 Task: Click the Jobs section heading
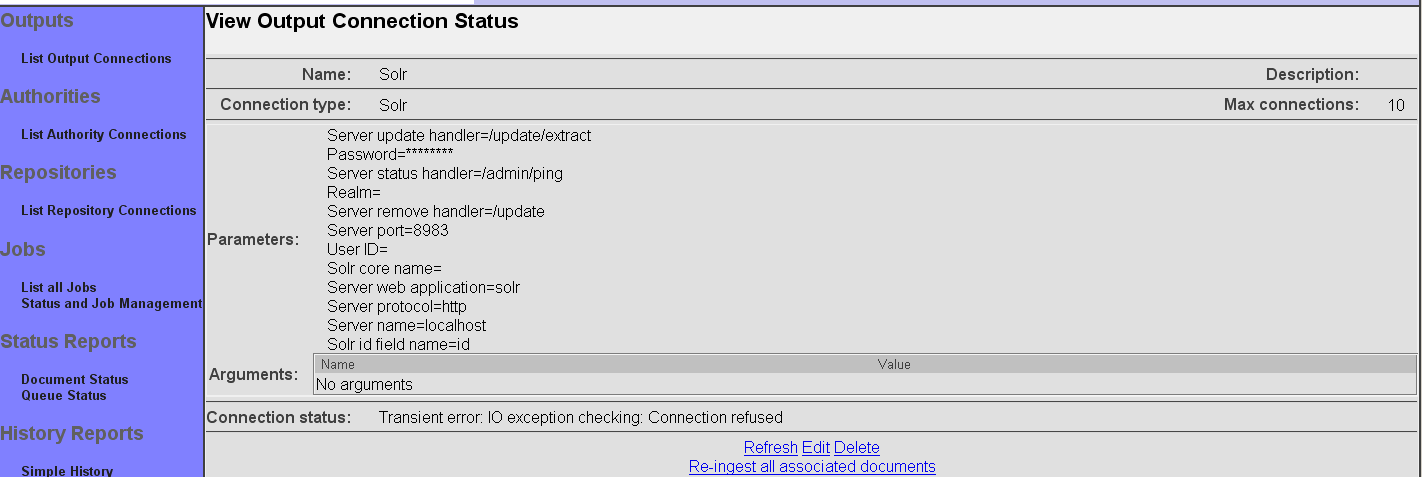23,250
